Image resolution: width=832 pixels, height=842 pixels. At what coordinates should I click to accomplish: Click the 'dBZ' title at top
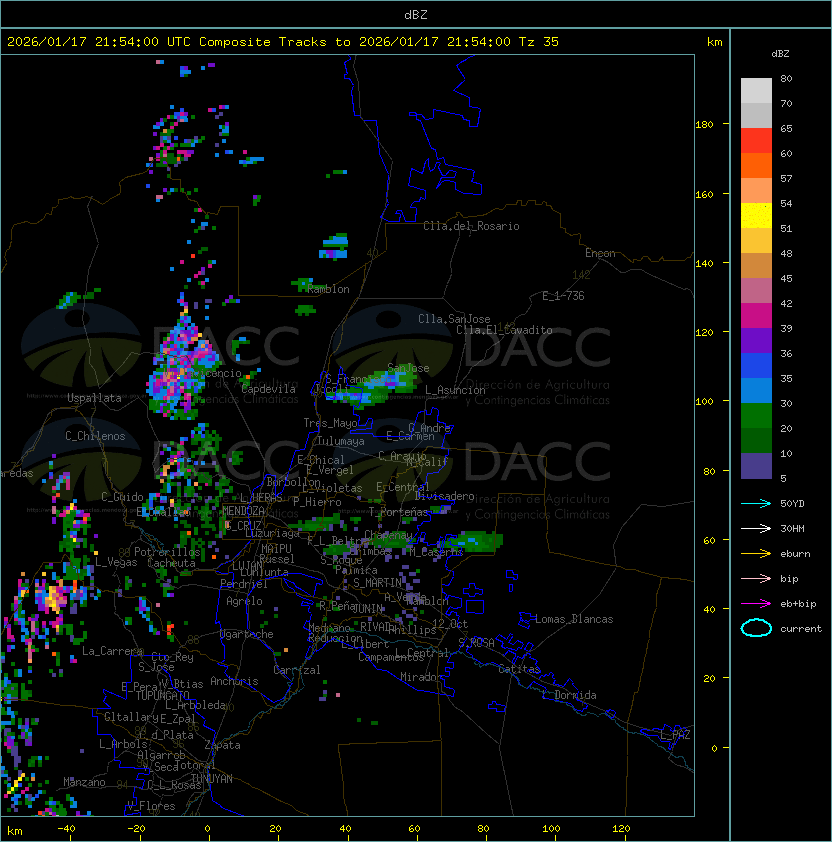pyautogui.click(x=416, y=15)
